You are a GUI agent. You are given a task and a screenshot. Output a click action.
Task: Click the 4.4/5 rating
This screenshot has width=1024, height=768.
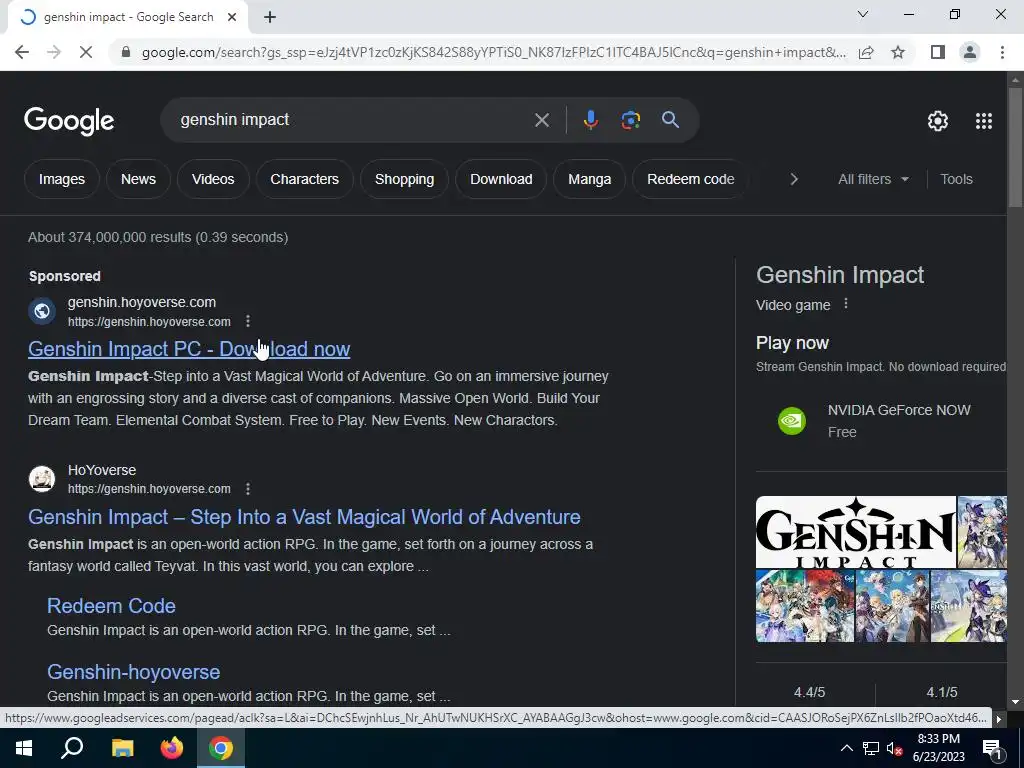pyautogui.click(x=809, y=692)
